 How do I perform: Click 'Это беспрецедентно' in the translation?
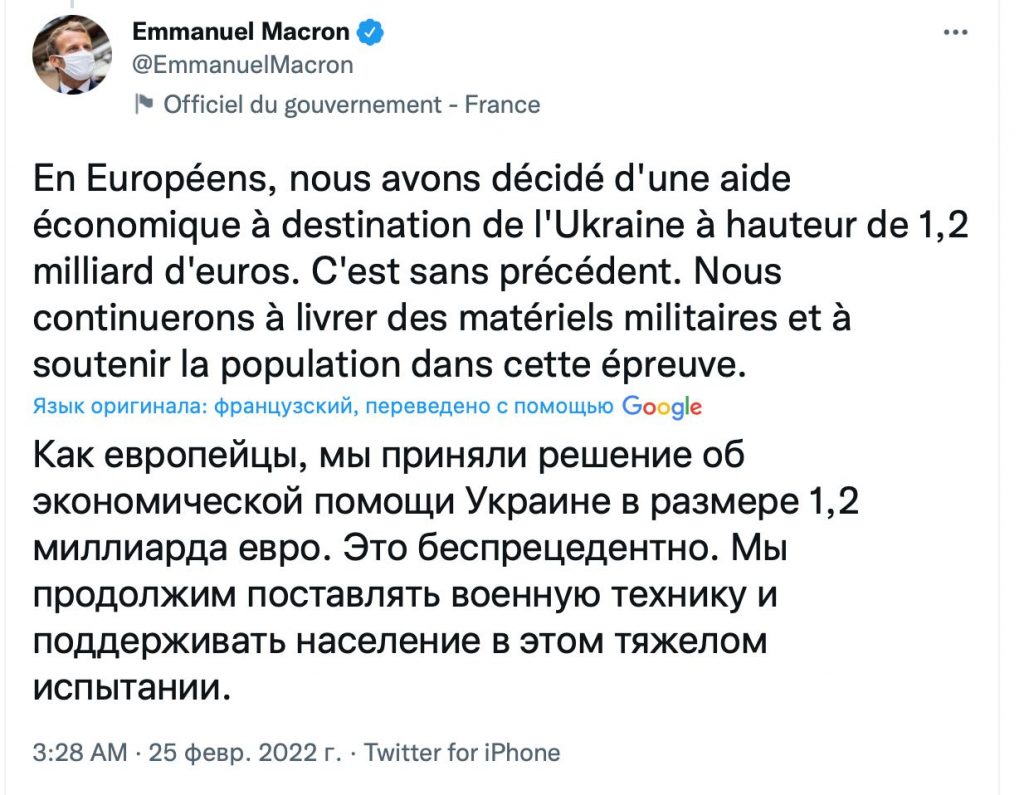pos(527,548)
